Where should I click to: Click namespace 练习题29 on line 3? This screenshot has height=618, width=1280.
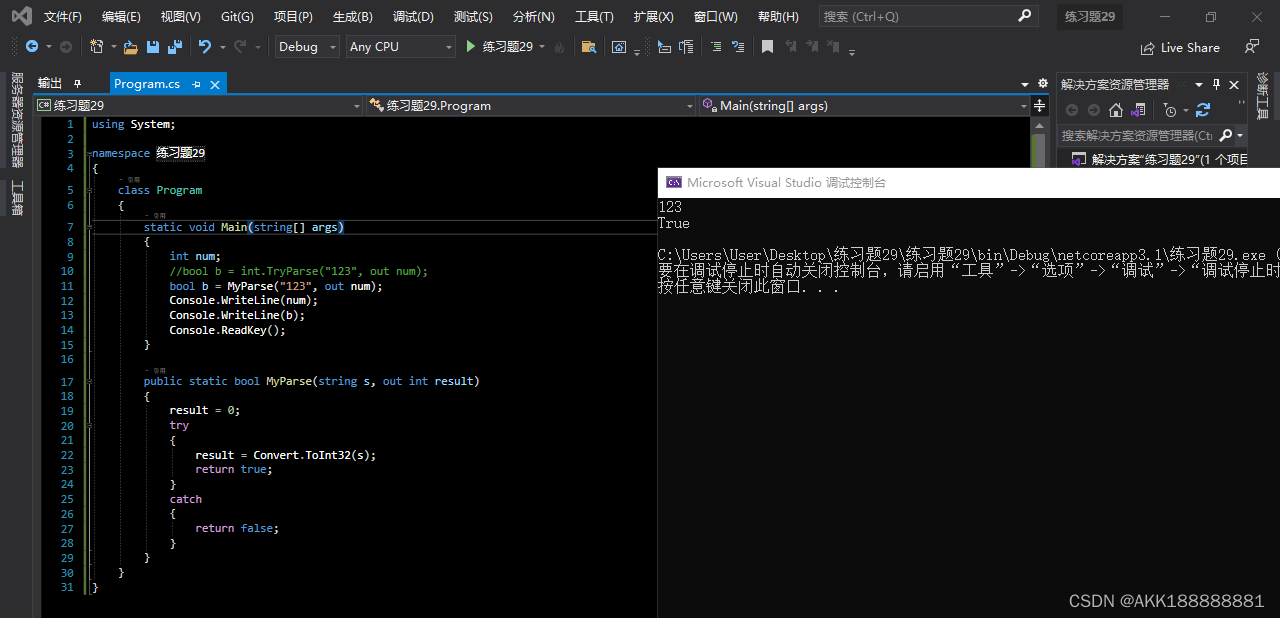coord(148,153)
